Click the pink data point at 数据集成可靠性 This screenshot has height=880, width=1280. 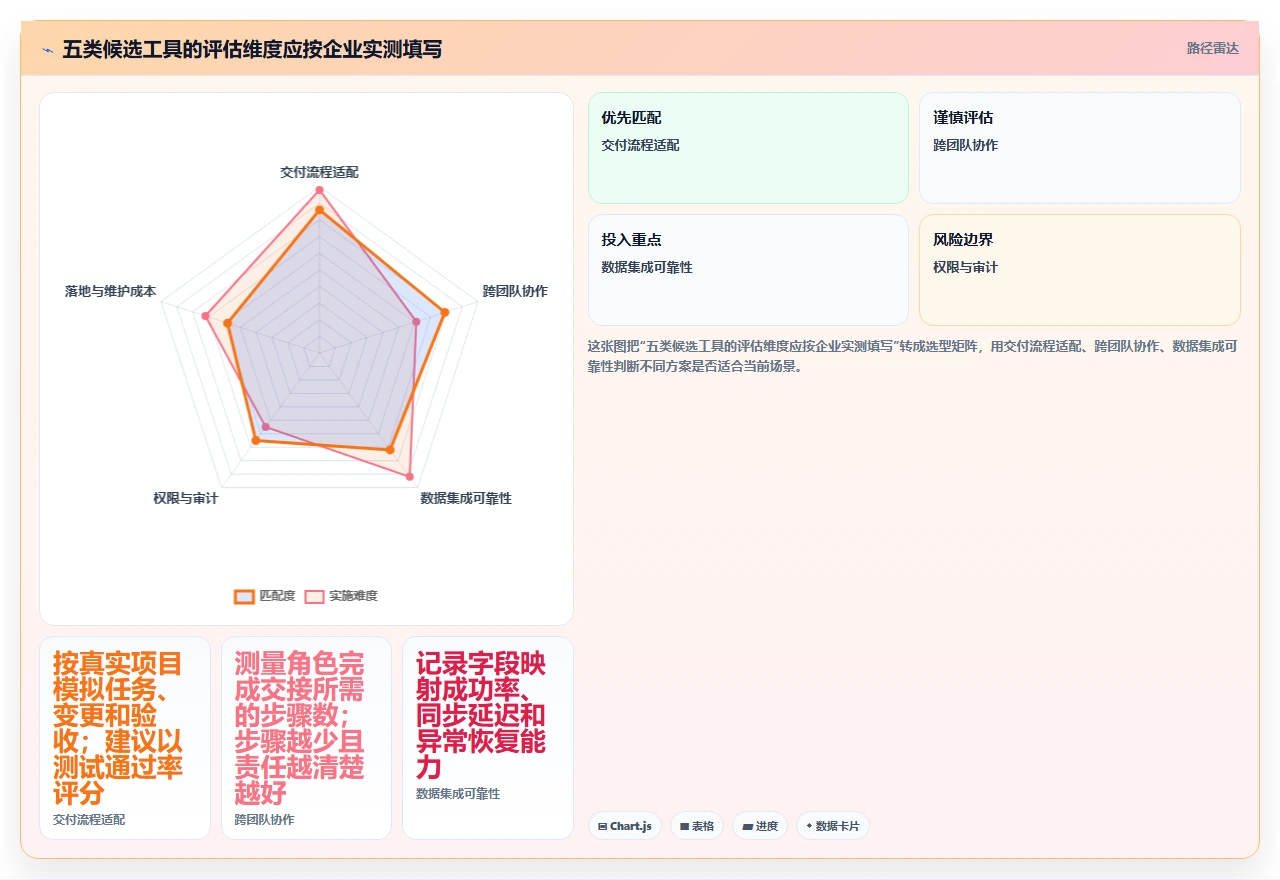[410, 477]
